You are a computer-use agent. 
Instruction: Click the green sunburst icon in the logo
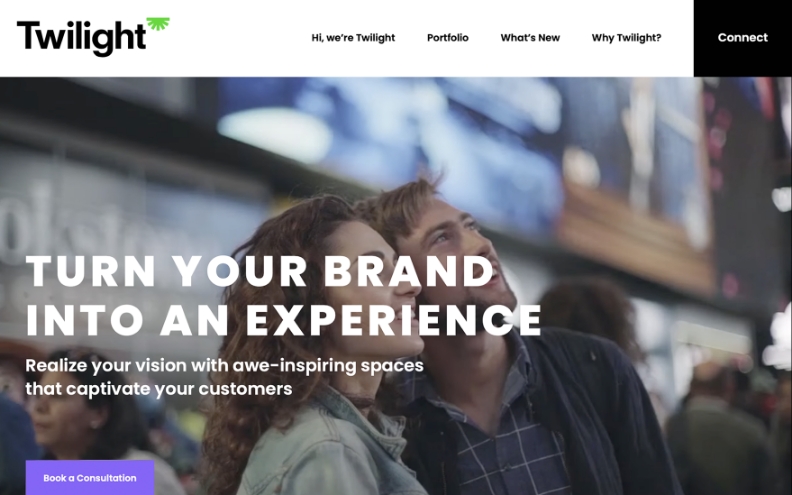click(158, 24)
